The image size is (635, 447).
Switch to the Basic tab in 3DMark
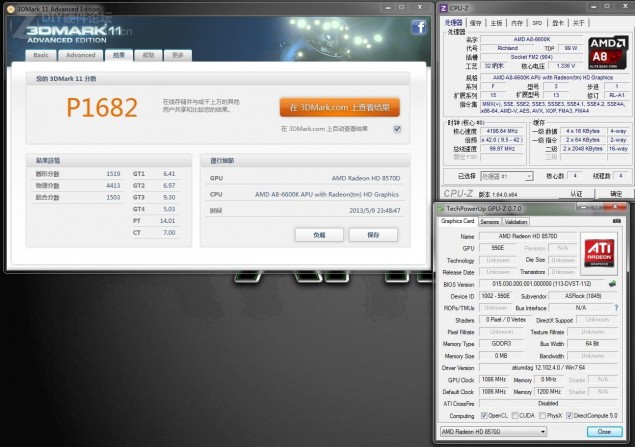(41, 55)
